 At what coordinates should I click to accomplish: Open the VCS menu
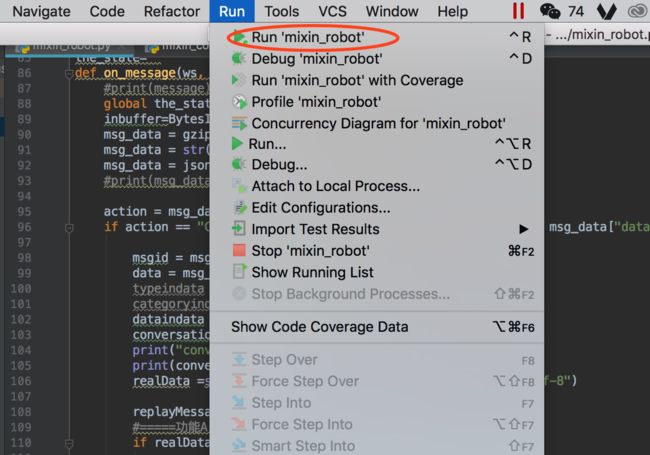[332, 11]
